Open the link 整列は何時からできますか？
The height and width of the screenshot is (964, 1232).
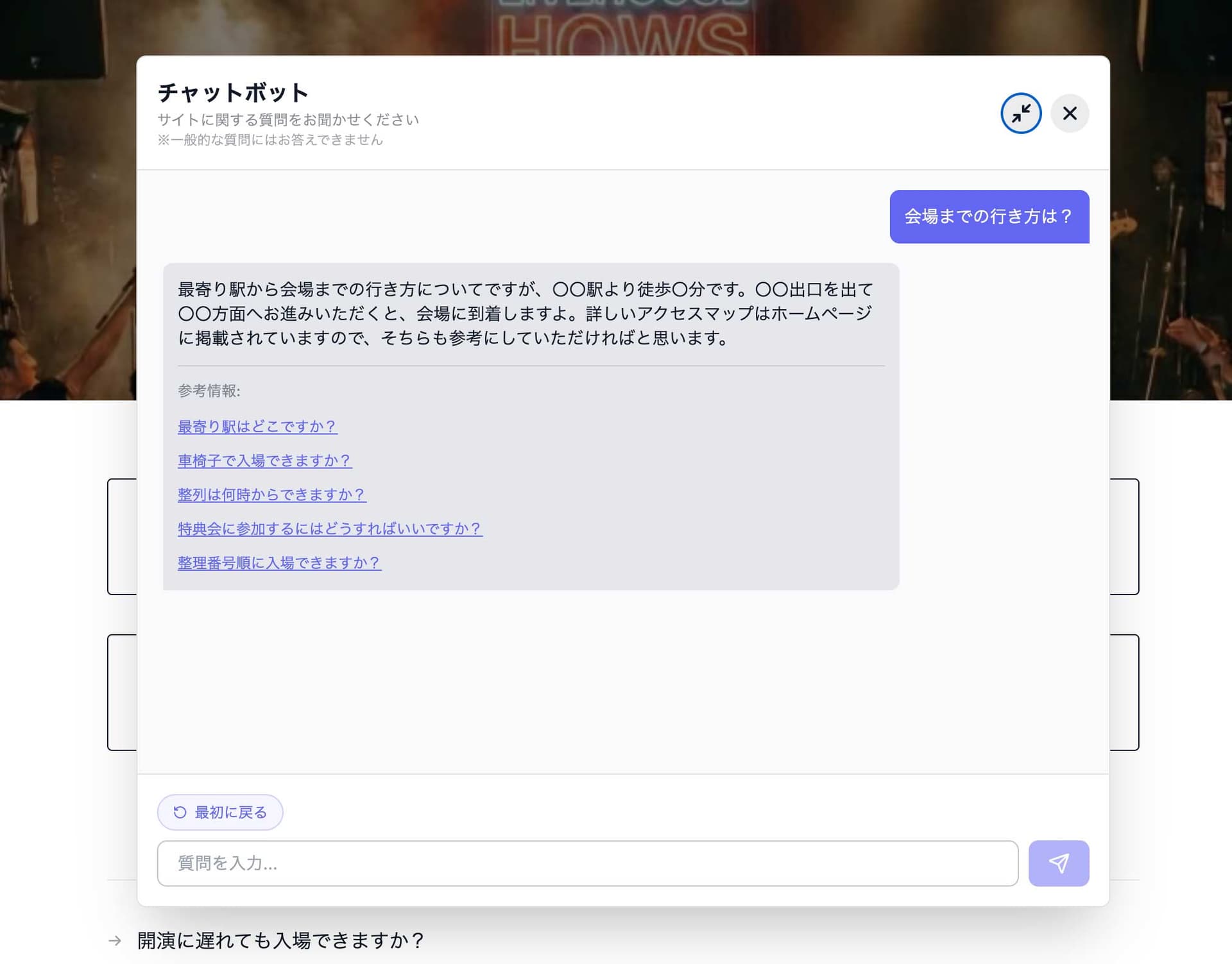[270, 495]
